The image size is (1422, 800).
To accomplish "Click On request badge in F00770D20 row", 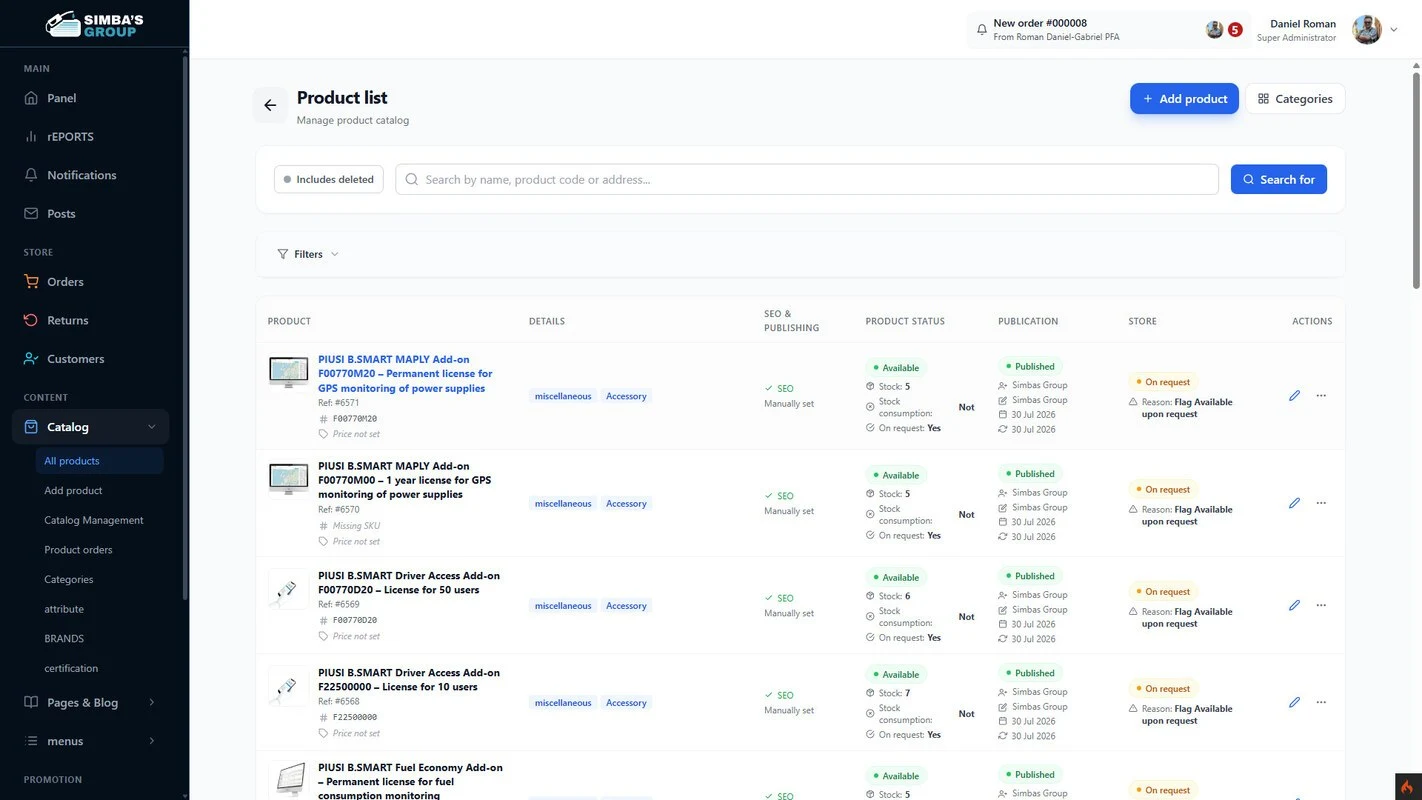I will 1163,591.
